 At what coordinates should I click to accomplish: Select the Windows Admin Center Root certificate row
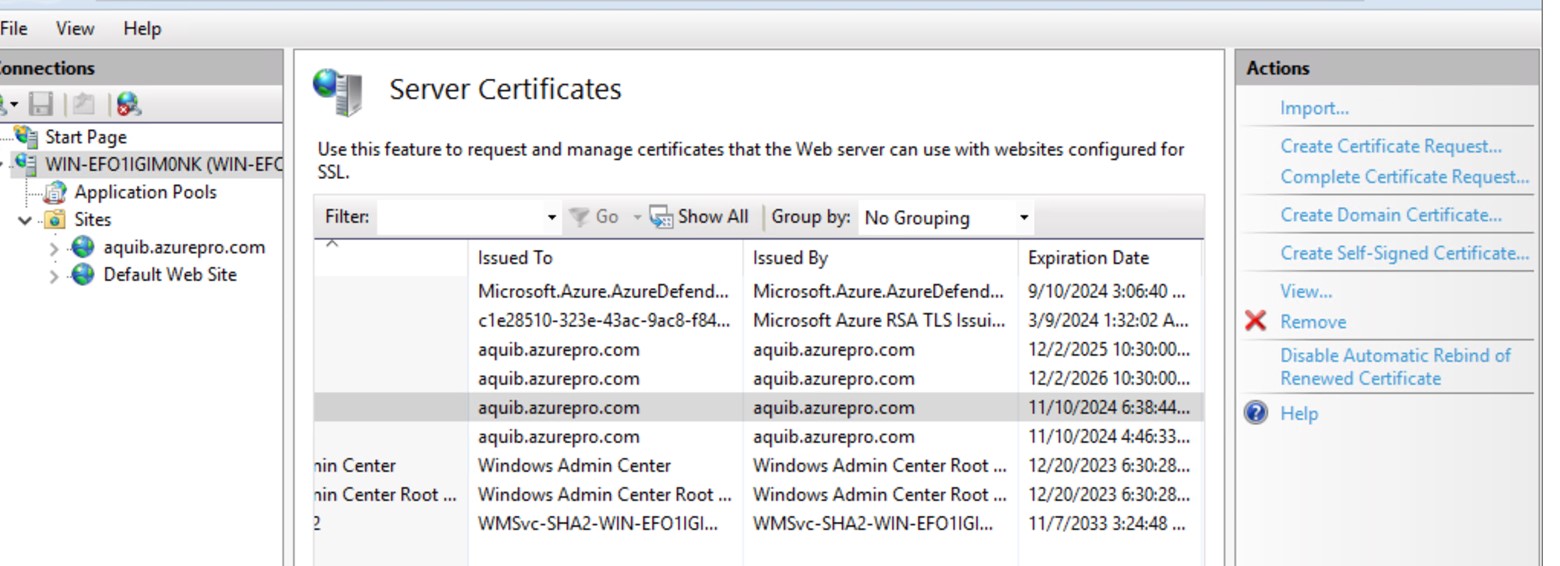click(759, 494)
